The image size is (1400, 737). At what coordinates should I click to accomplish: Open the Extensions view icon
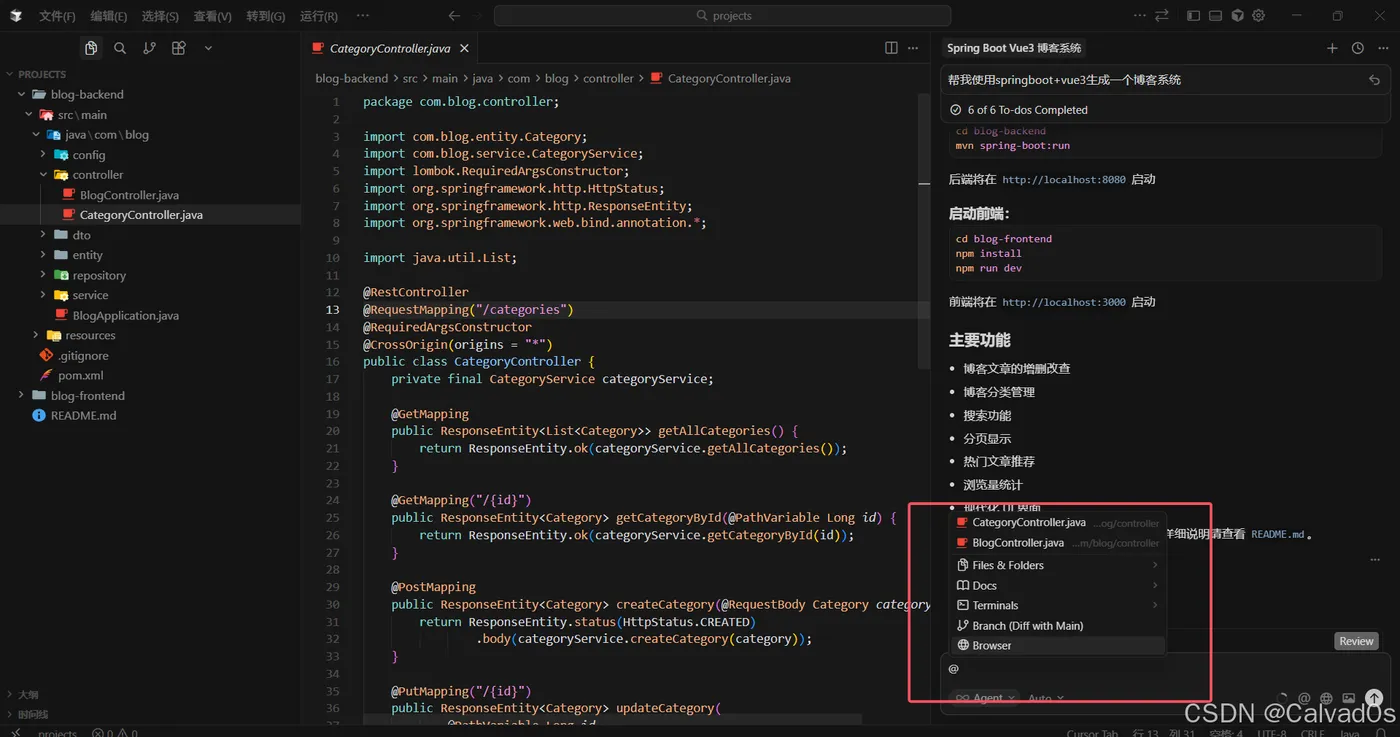pyautogui.click(x=179, y=48)
